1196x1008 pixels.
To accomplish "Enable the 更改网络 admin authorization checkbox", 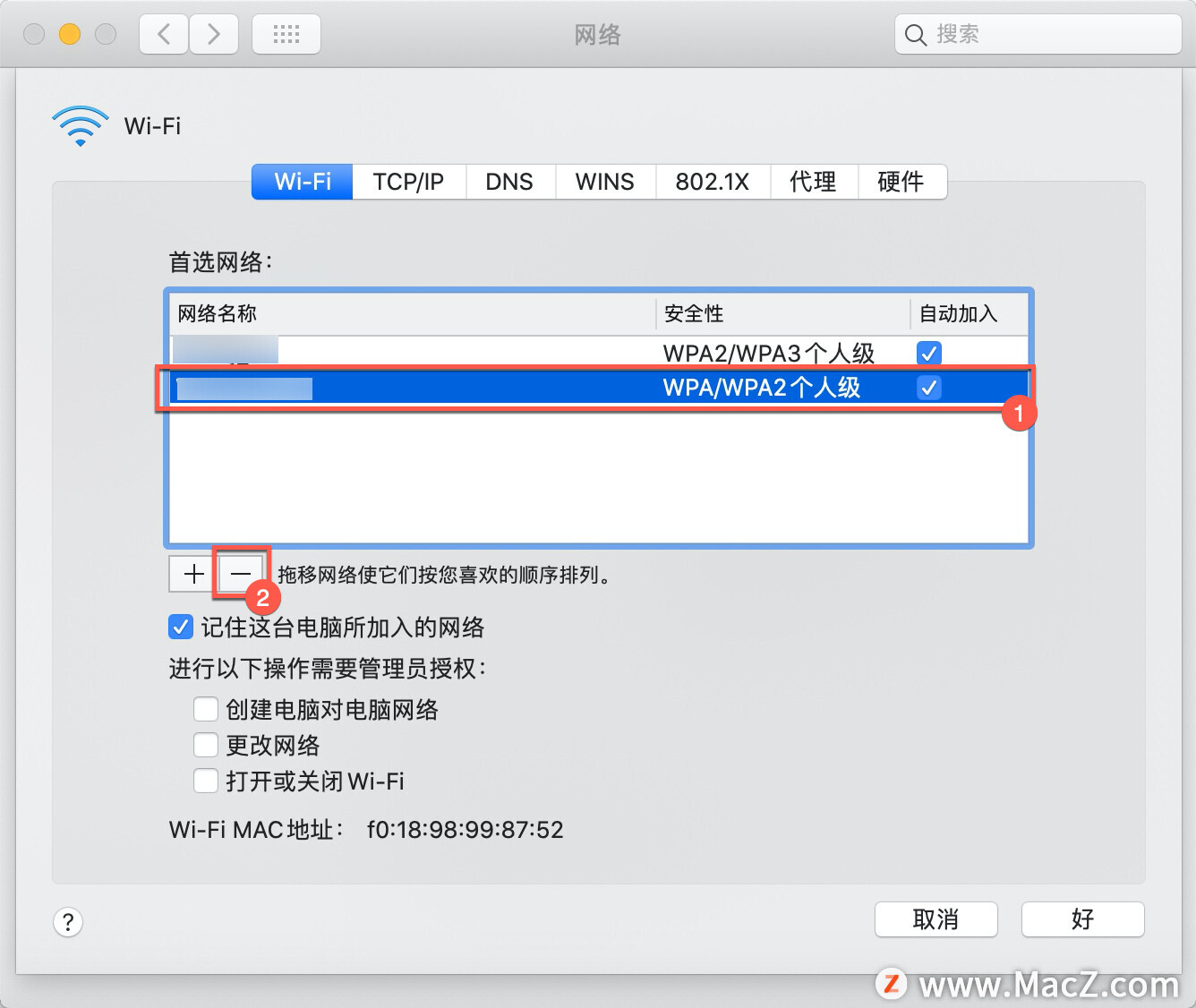I will [205, 745].
